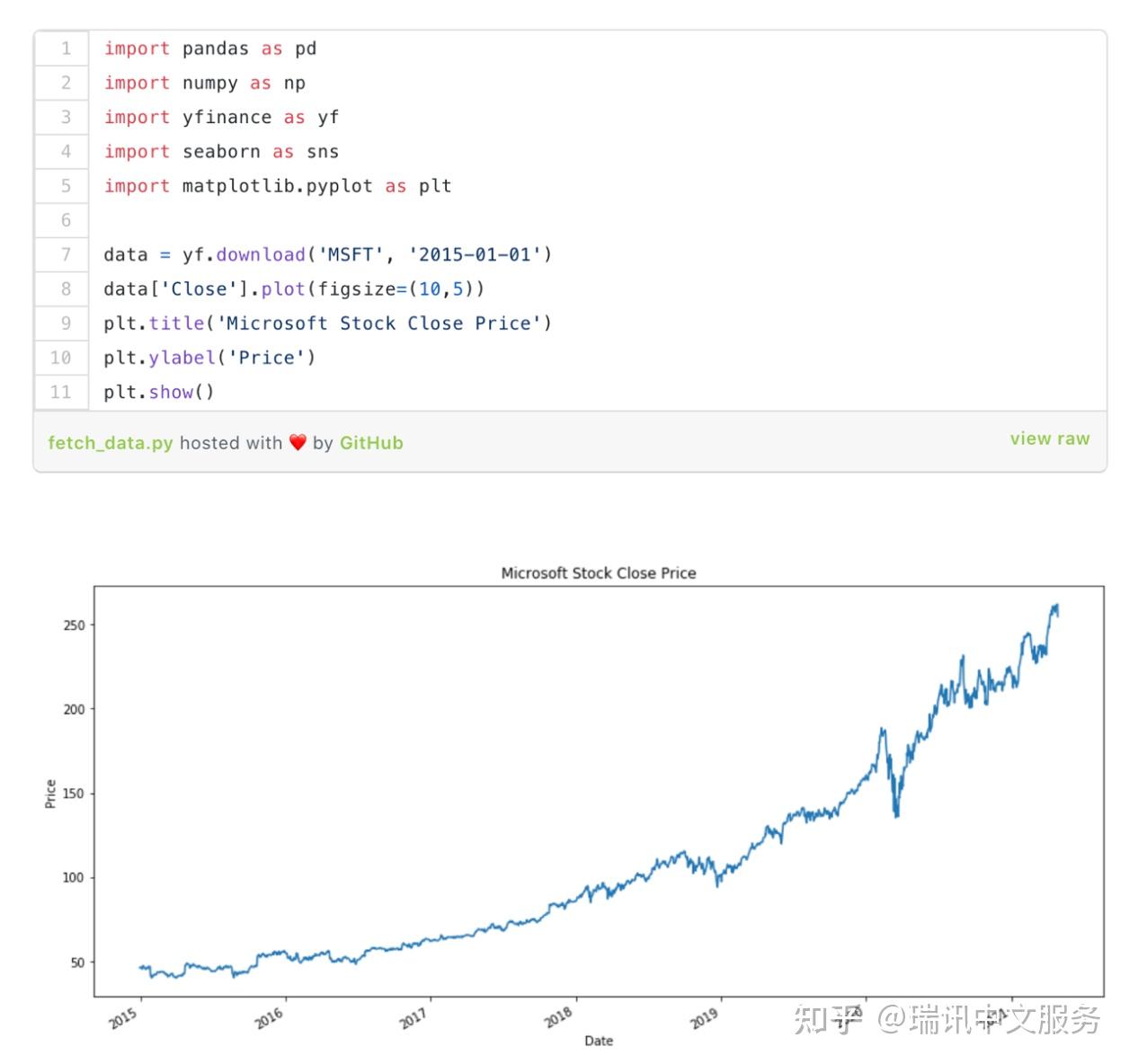Click the plt.show() code line

(158, 393)
